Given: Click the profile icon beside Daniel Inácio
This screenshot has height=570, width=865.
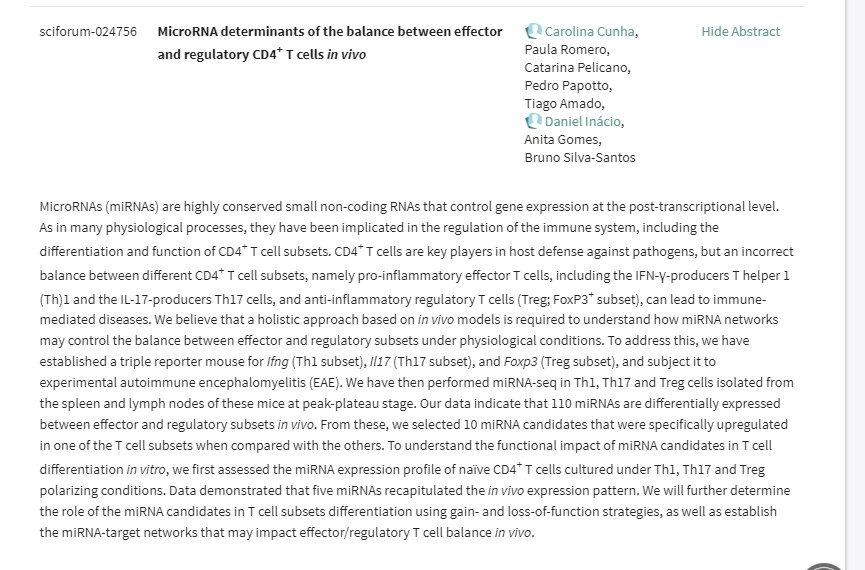Looking at the screenshot, I should pyautogui.click(x=533, y=121).
